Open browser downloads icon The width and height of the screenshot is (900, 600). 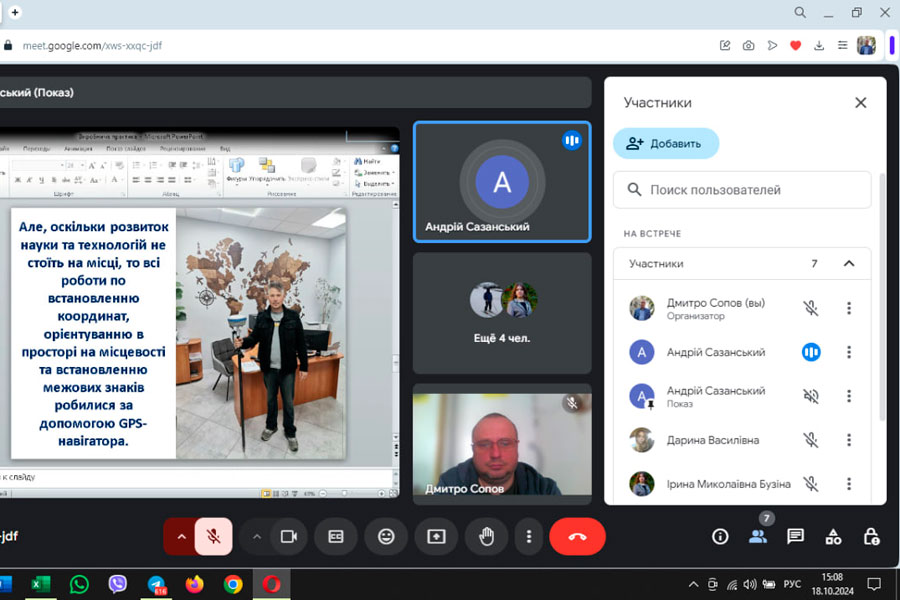click(x=819, y=45)
